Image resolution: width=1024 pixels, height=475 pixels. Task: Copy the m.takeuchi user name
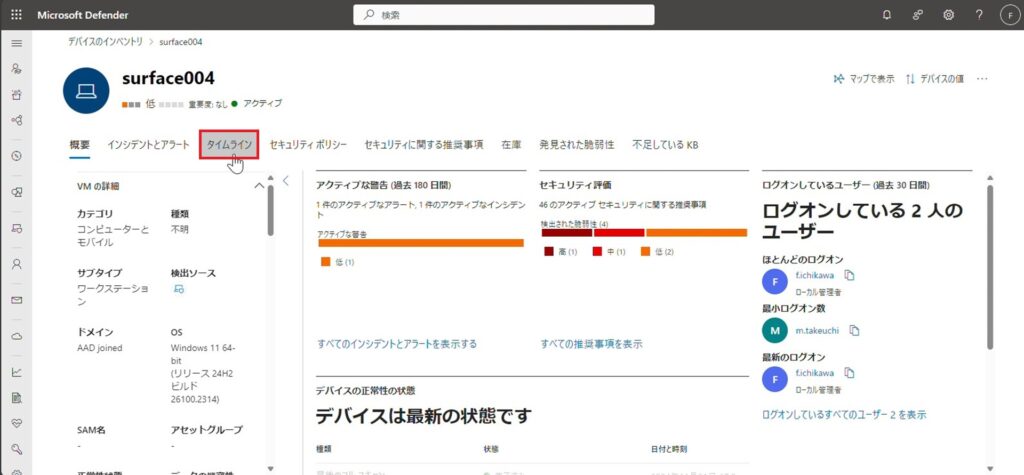point(854,331)
